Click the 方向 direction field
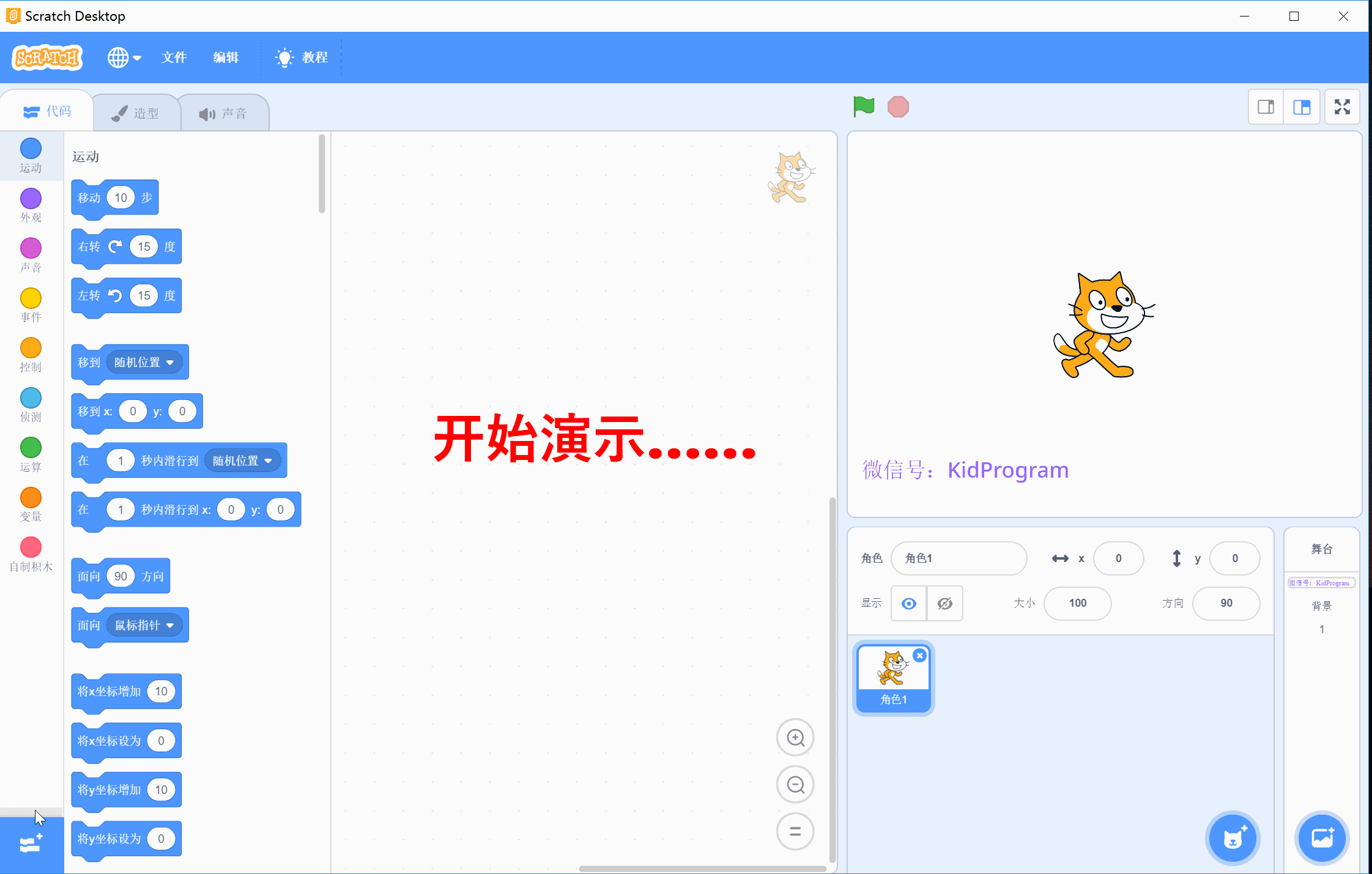The height and width of the screenshot is (874, 1372). click(1226, 604)
